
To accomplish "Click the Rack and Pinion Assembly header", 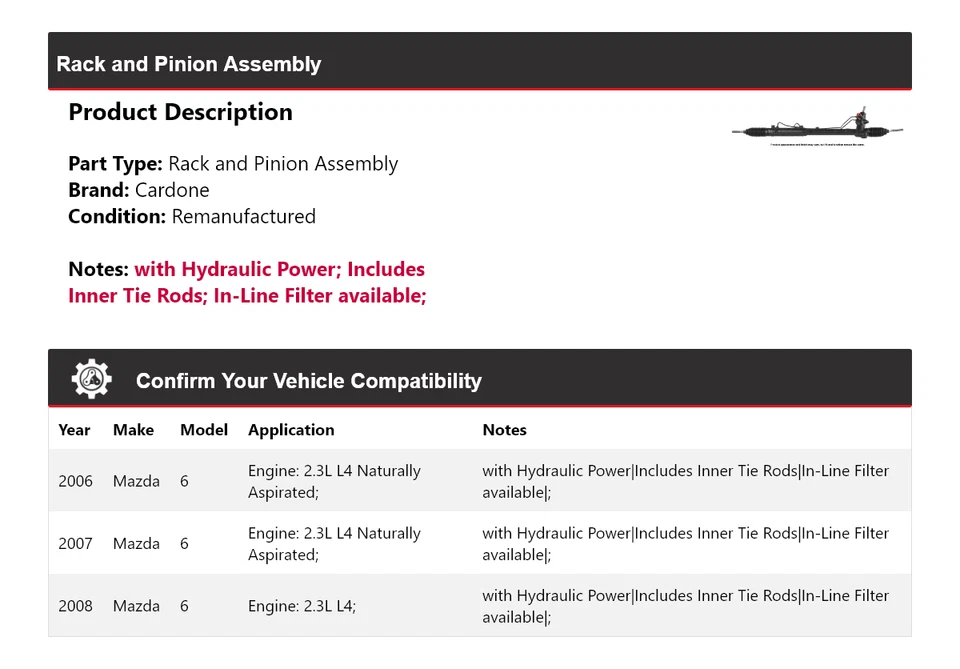I will coord(189,64).
